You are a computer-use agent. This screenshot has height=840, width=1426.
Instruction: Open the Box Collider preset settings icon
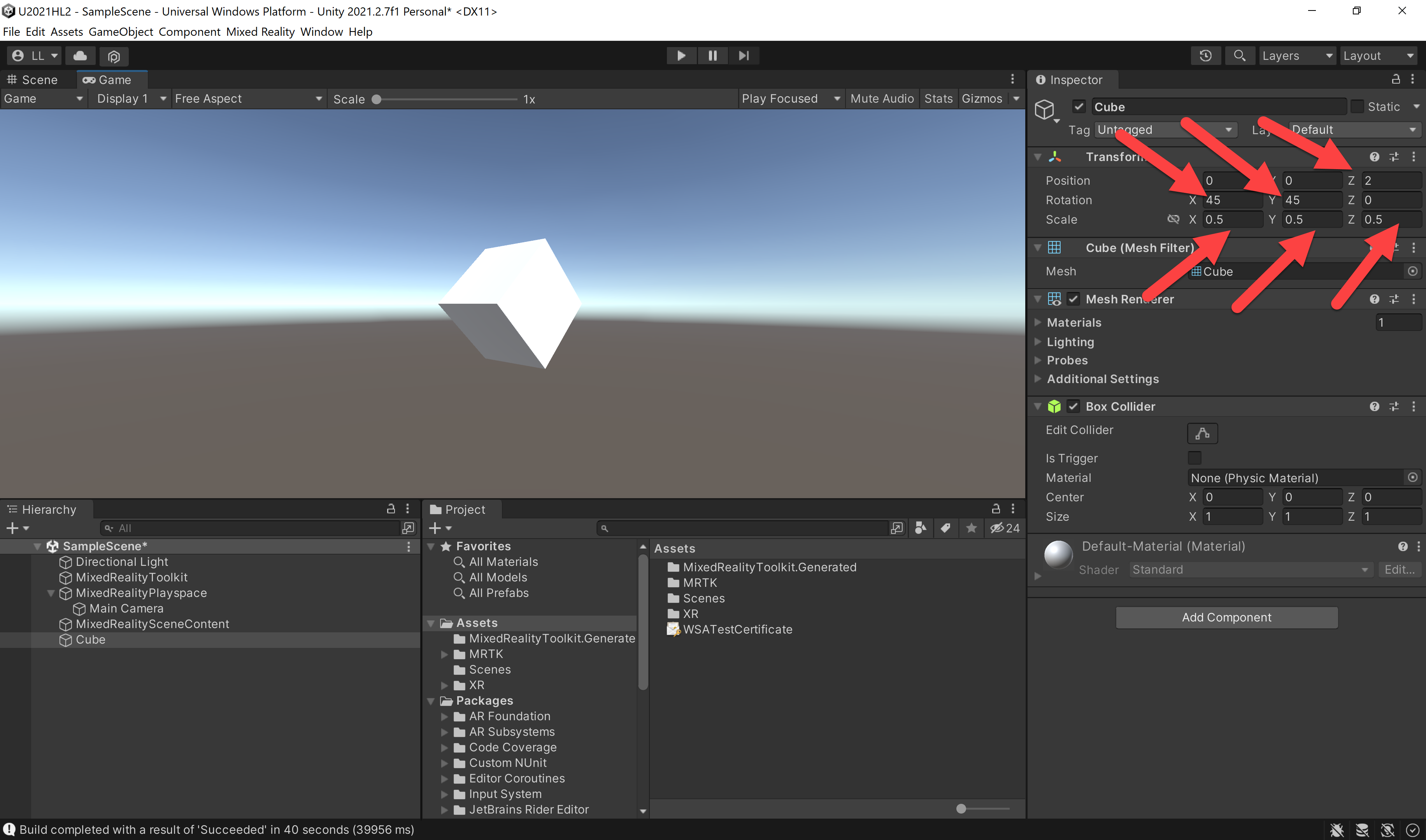click(x=1394, y=406)
